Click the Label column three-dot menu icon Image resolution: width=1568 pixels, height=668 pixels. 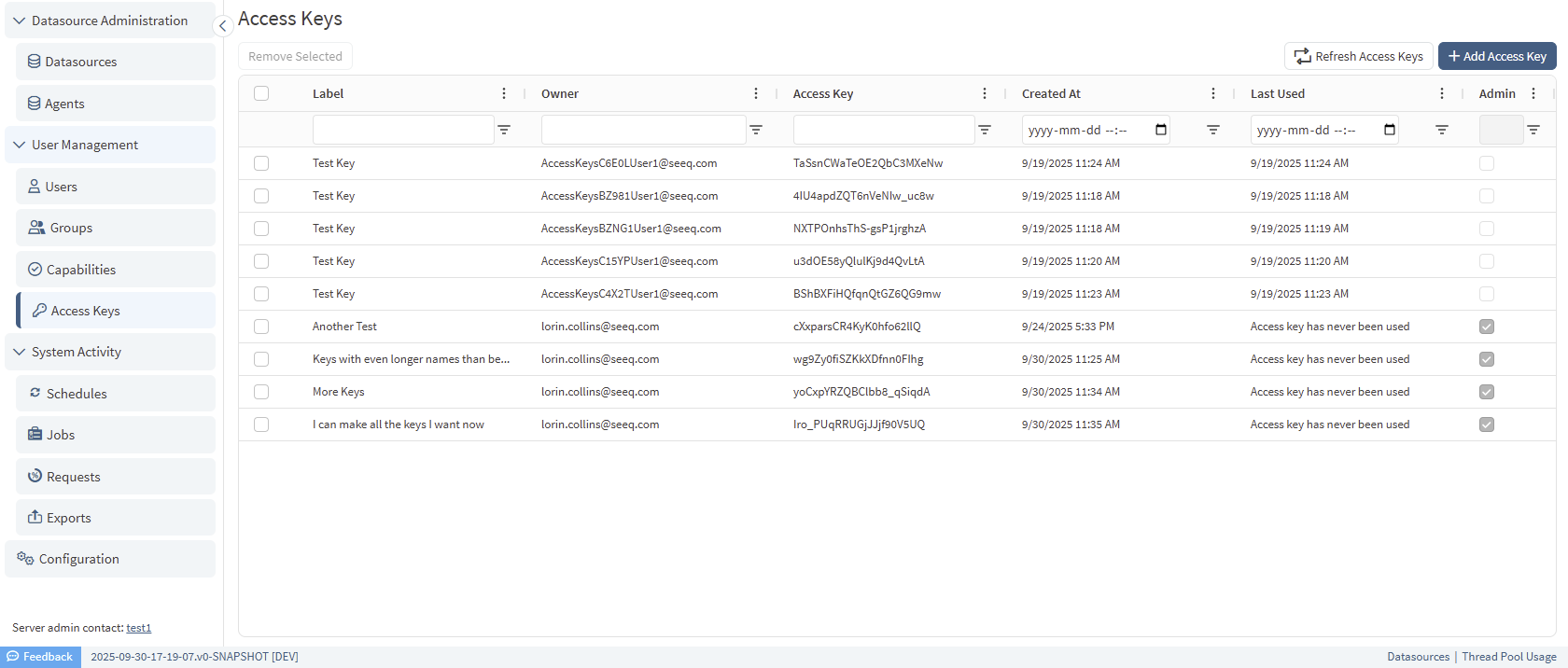click(x=504, y=93)
